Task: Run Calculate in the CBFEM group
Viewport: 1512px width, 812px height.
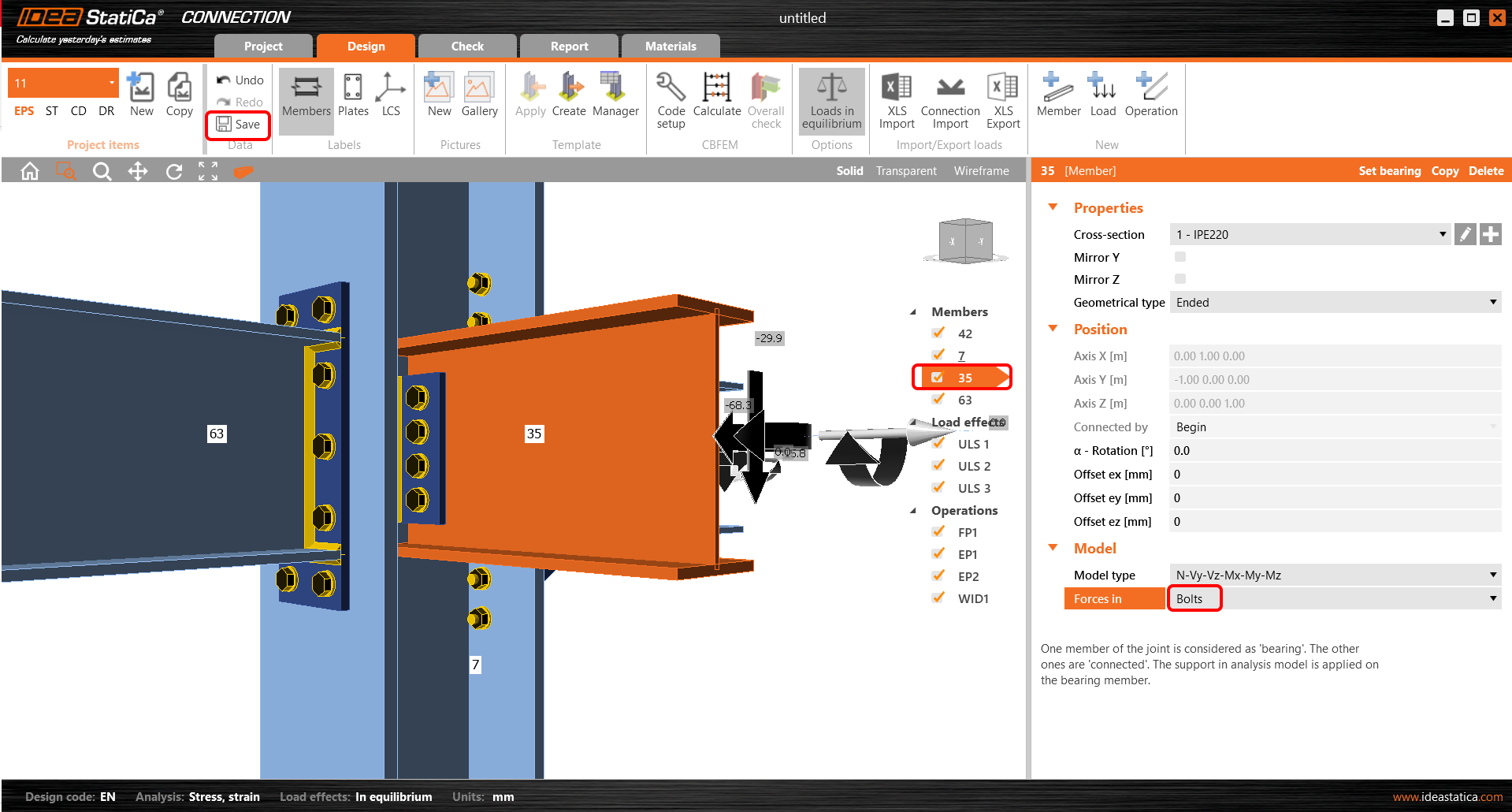Action: [x=716, y=100]
